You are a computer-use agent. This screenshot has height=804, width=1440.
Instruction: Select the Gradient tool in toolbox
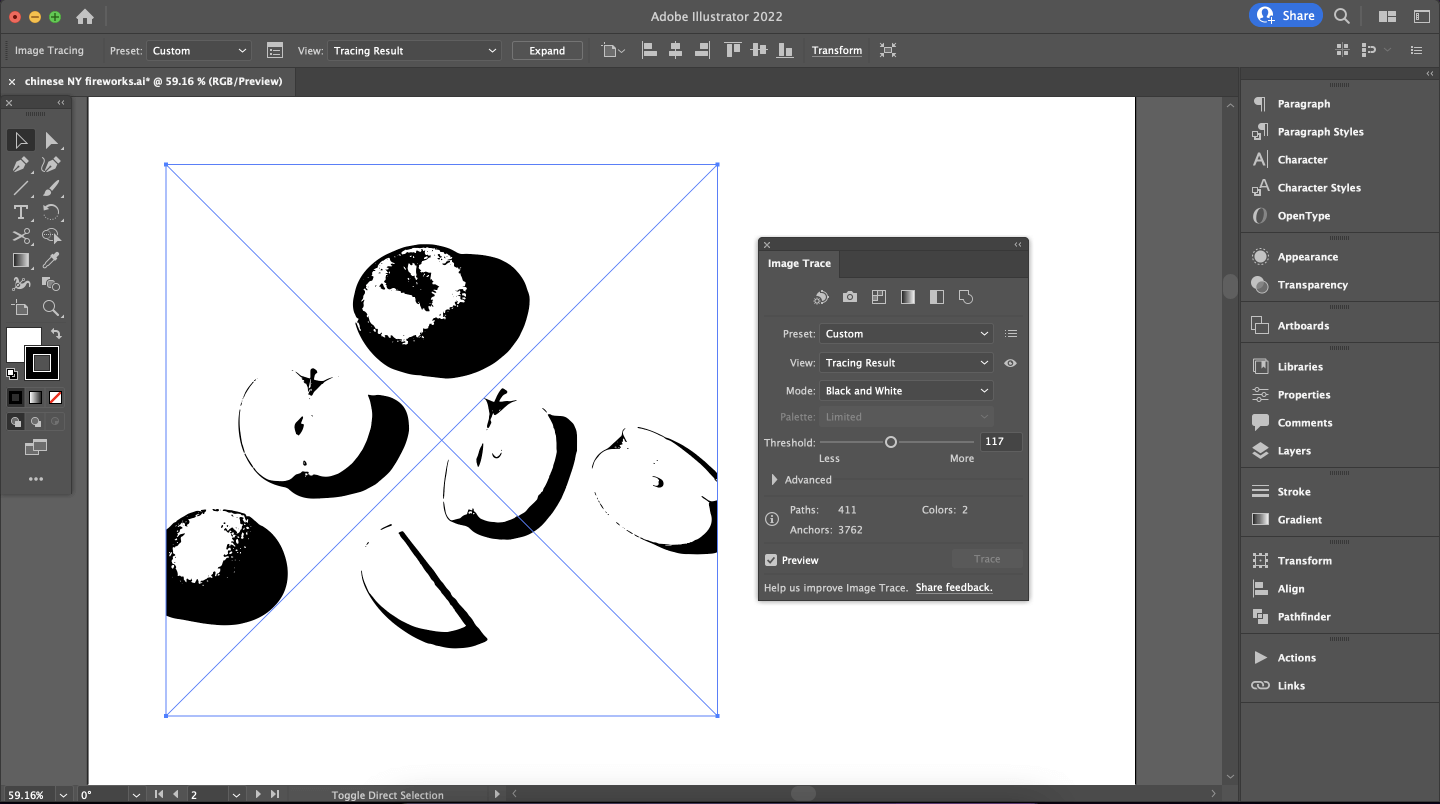[21, 261]
